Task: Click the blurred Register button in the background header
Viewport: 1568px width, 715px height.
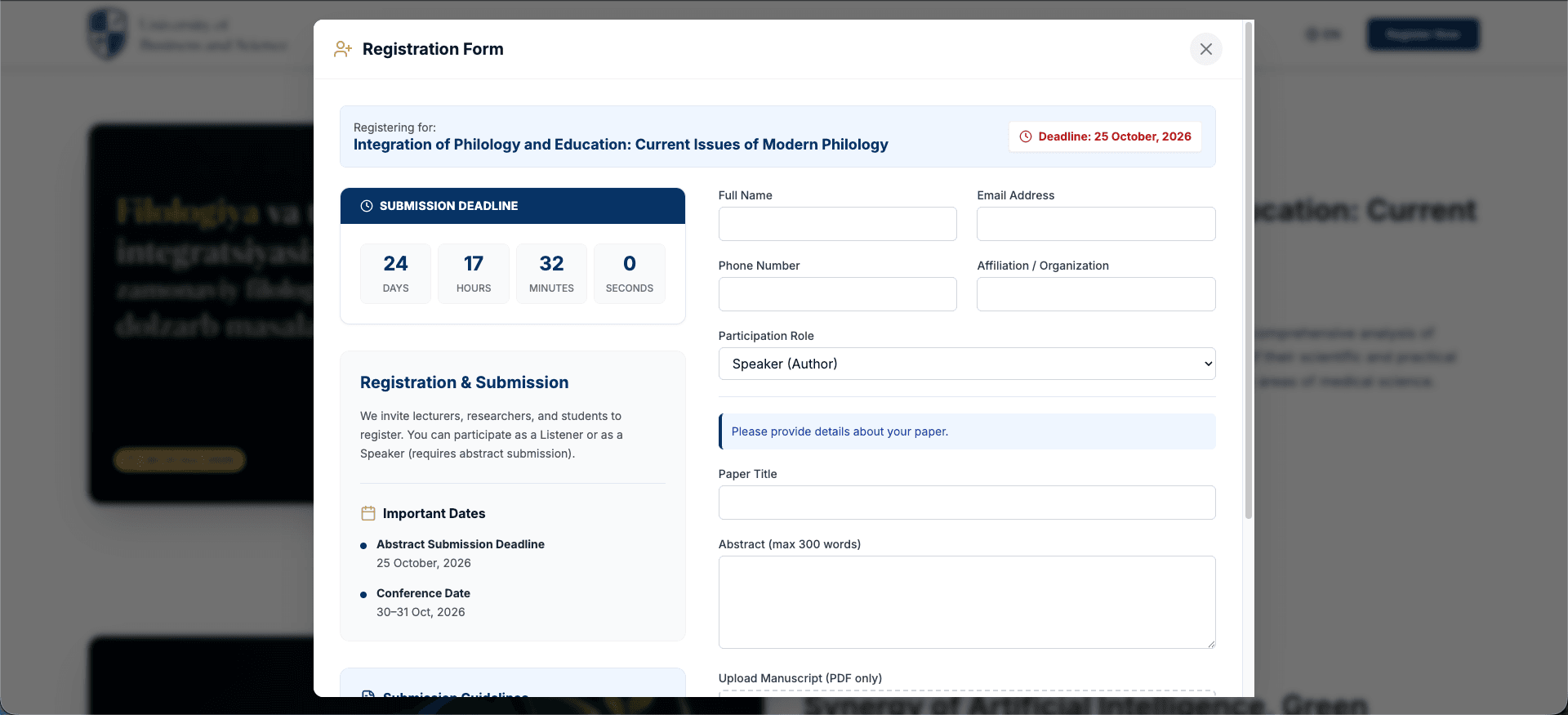Action: (1423, 34)
